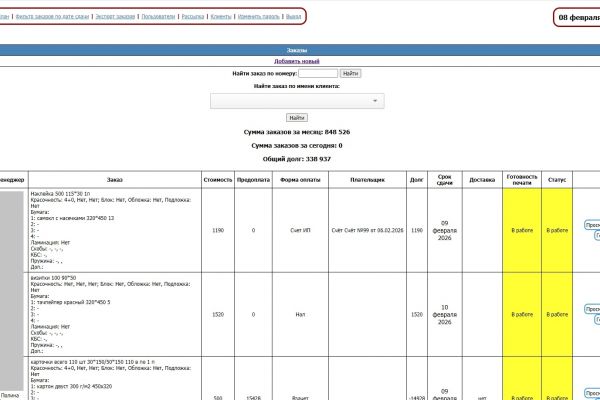600x400 pixels.
Task: Click 'Найти' below the client dropdown
Action: (297, 118)
